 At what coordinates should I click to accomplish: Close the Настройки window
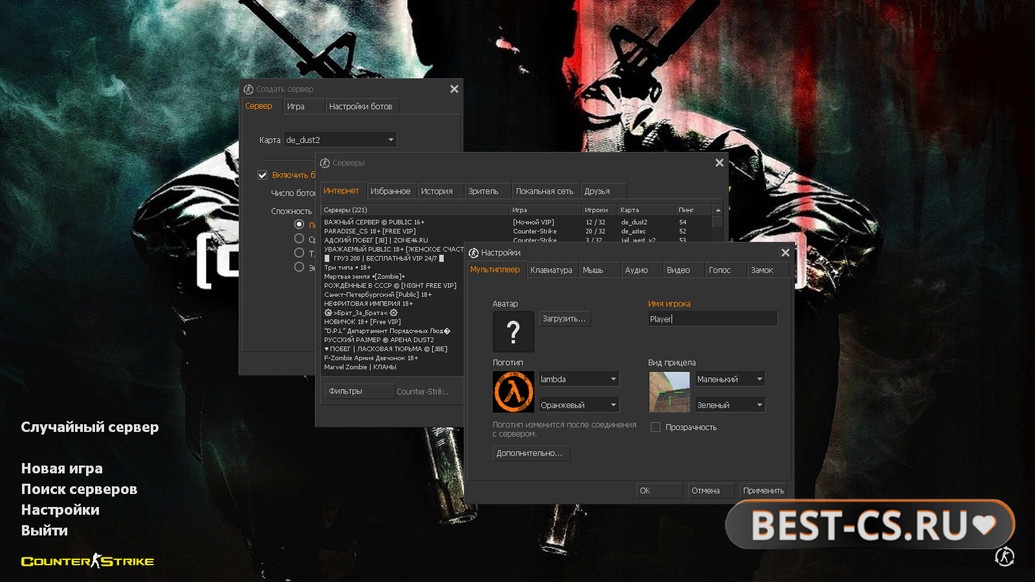click(785, 253)
